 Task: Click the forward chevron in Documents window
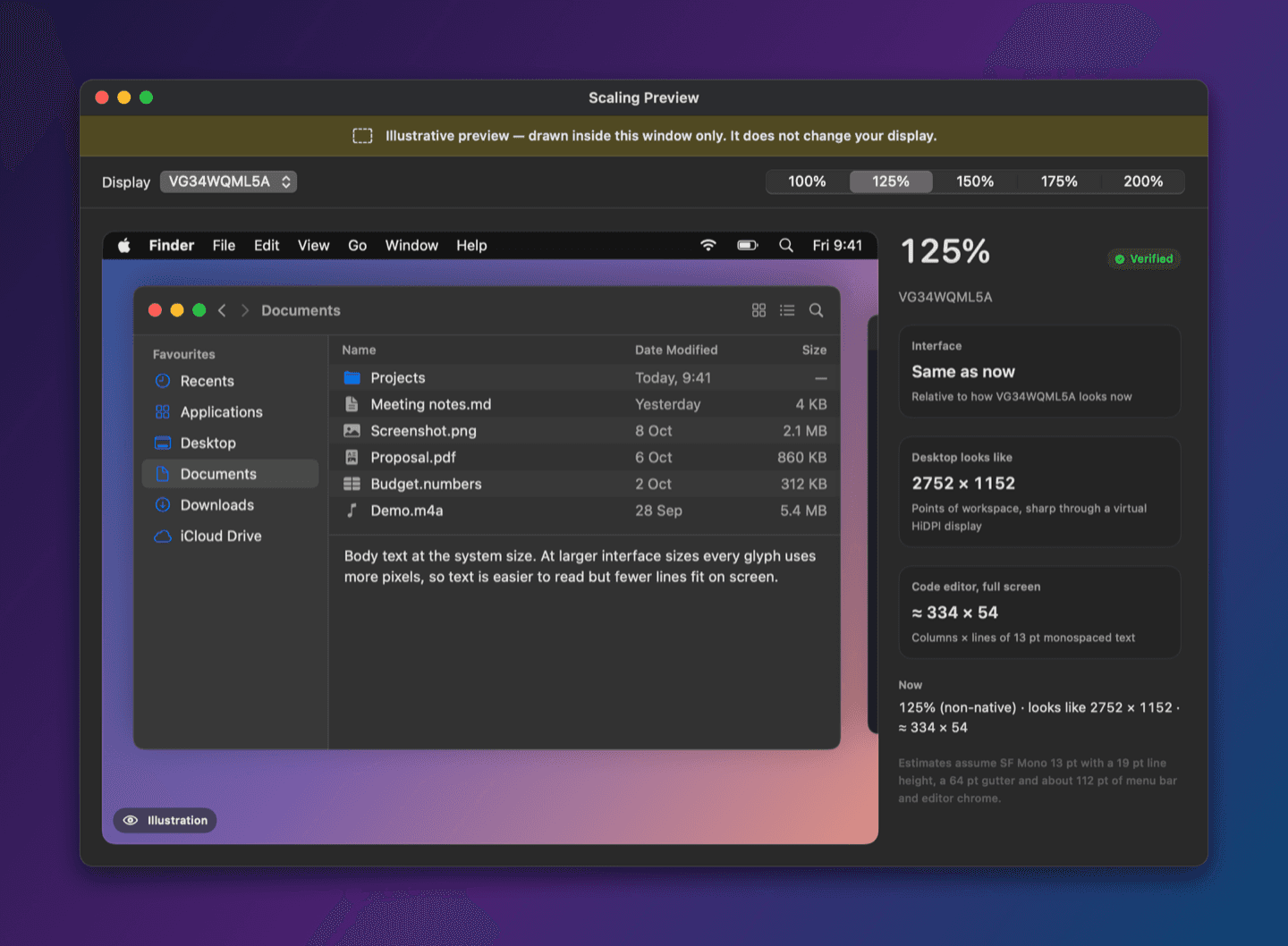point(244,310)
